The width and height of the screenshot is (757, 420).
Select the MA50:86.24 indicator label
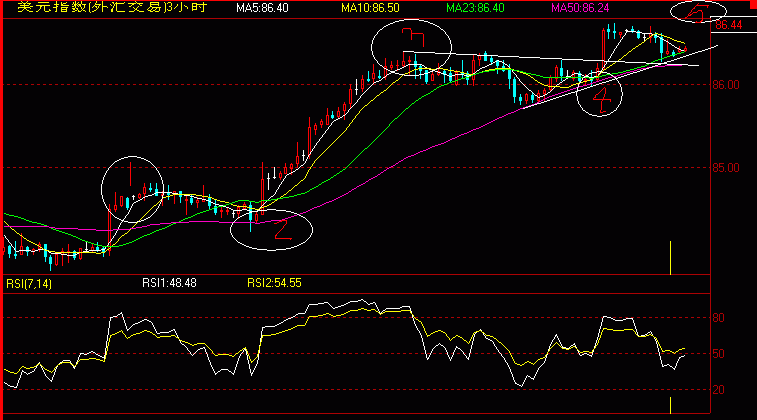(580, 8)
